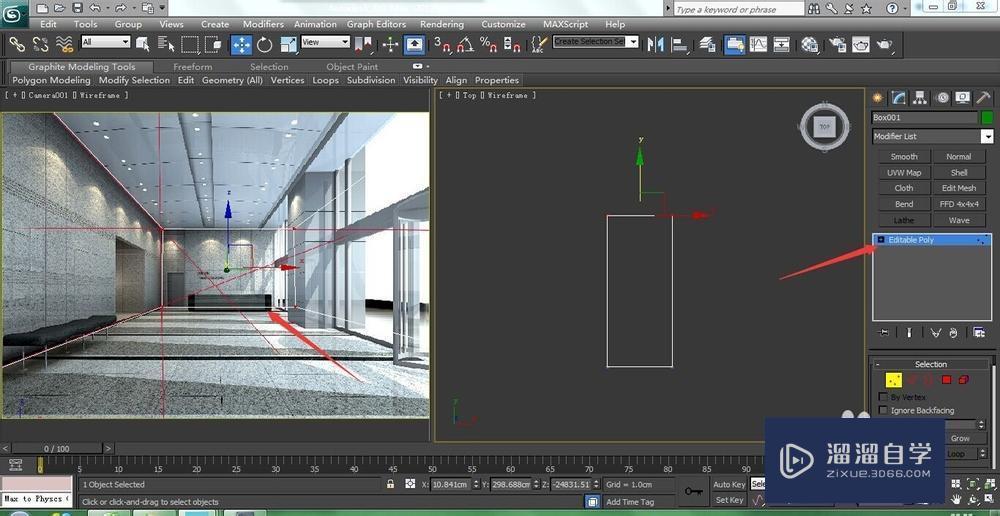Apply the Shell modifier button
The image size is (1000, 516).
tap(959, 172)
